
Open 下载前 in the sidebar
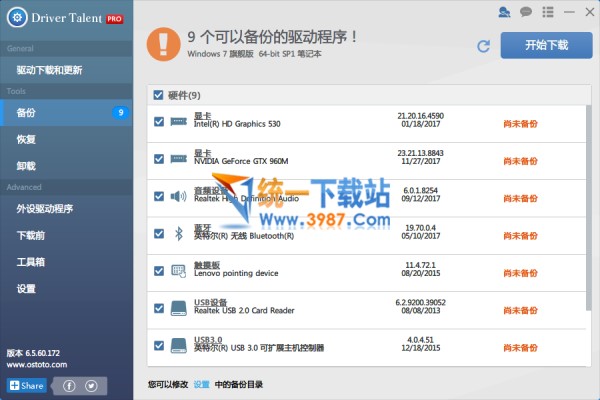66,235
